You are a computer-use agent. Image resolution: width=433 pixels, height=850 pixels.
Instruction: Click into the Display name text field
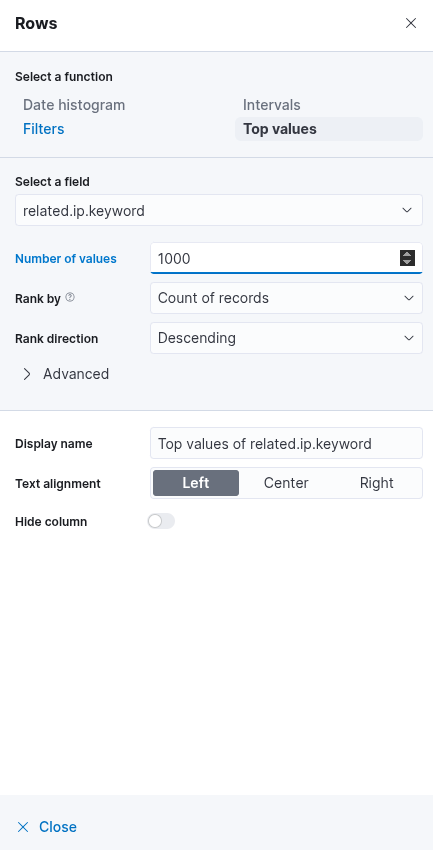tap(286, 443)
